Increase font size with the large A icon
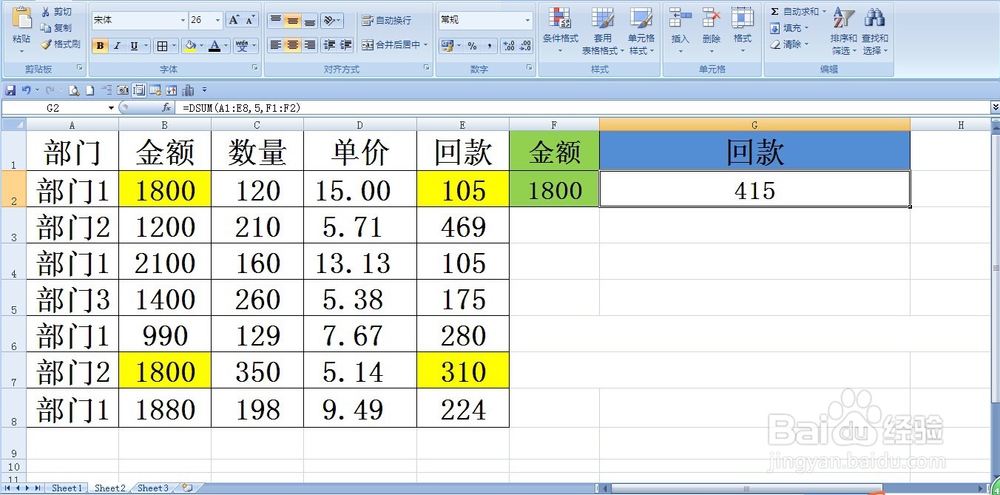1000x495 pixels. point(234,20)
